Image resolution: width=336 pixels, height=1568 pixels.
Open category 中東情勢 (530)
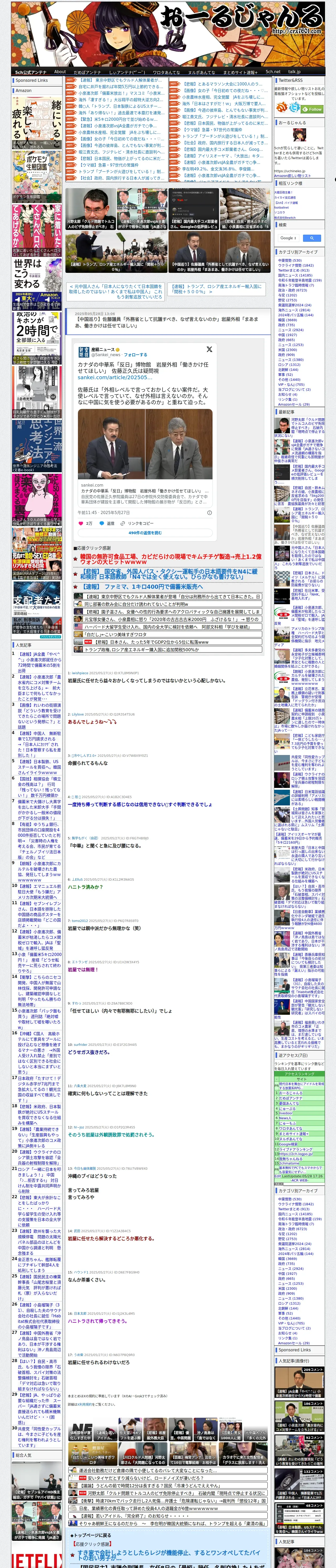pos(290,261)
